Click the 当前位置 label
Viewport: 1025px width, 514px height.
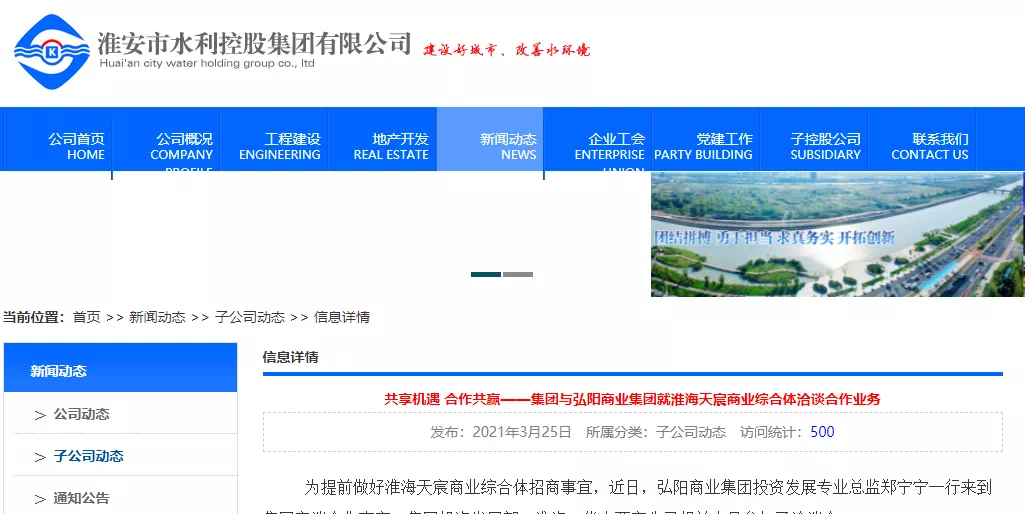pyautogui.click(x=33, y=317)
